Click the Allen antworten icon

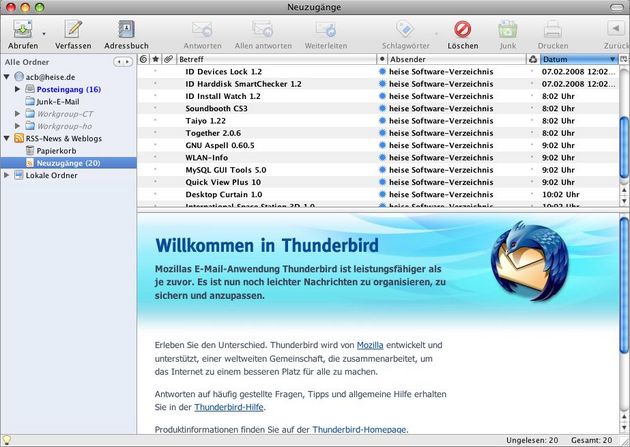263,29
